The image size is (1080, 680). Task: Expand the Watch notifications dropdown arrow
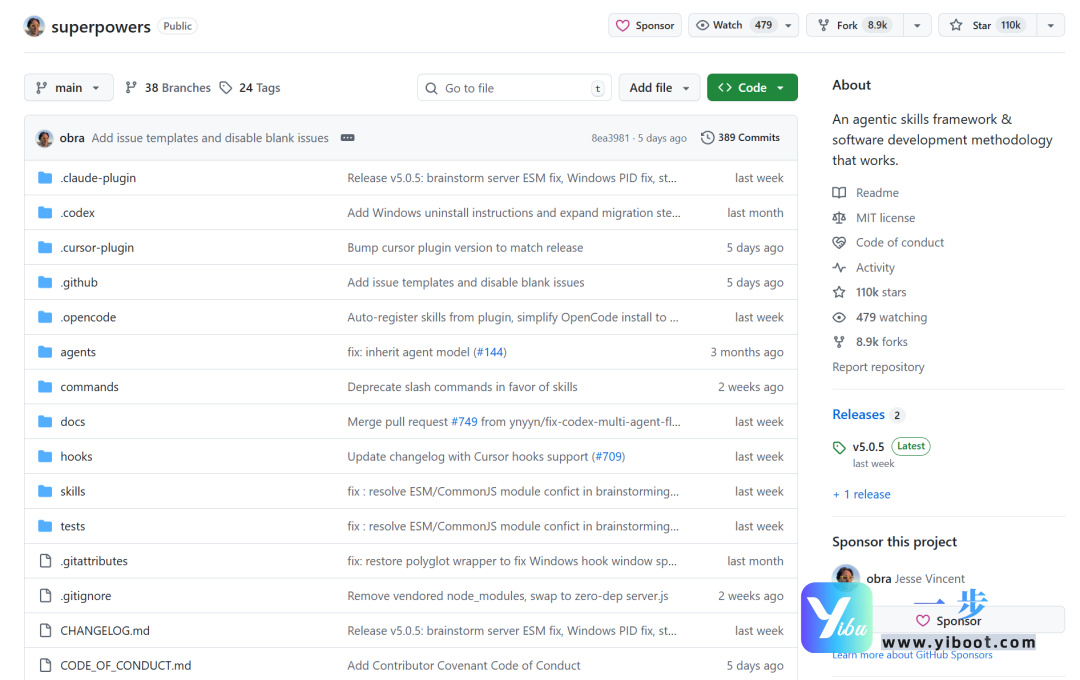point(789,26)
